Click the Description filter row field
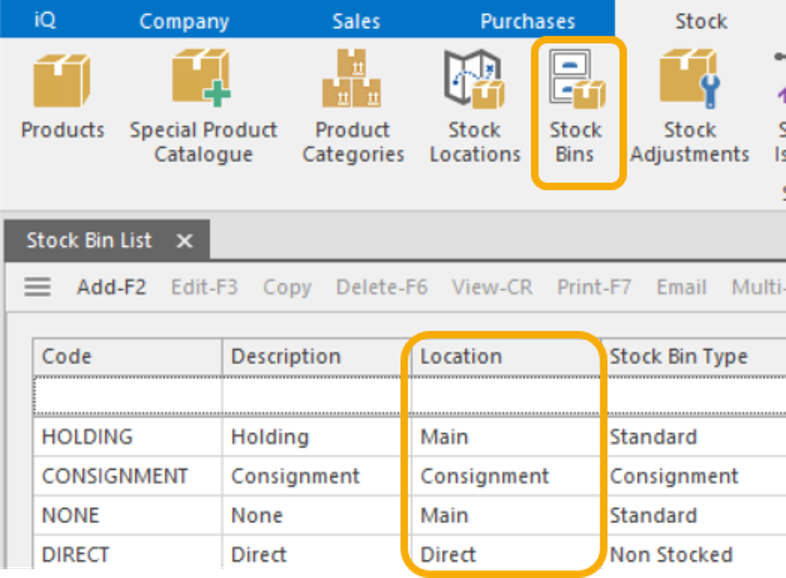This screenshot has height=578, width=786. (316, 396)
